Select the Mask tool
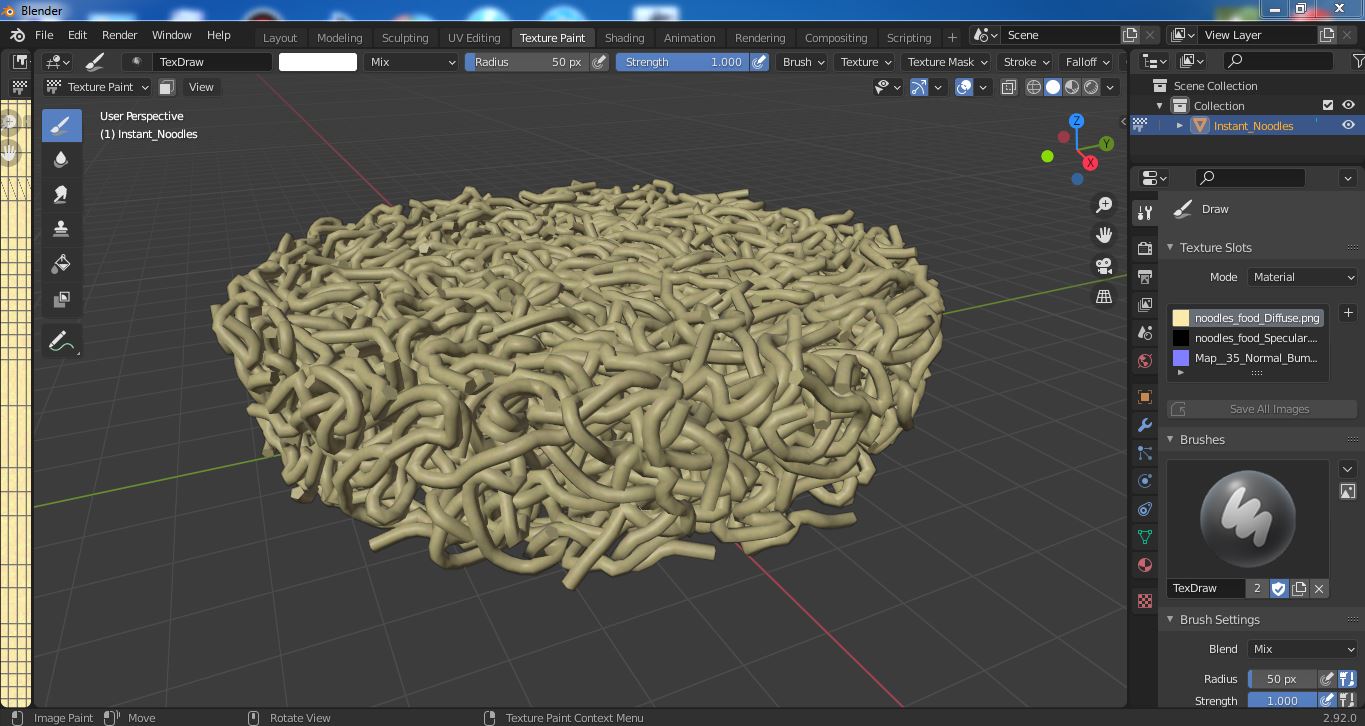Screen dimensions: 1365x726 [x=61, y=299]
